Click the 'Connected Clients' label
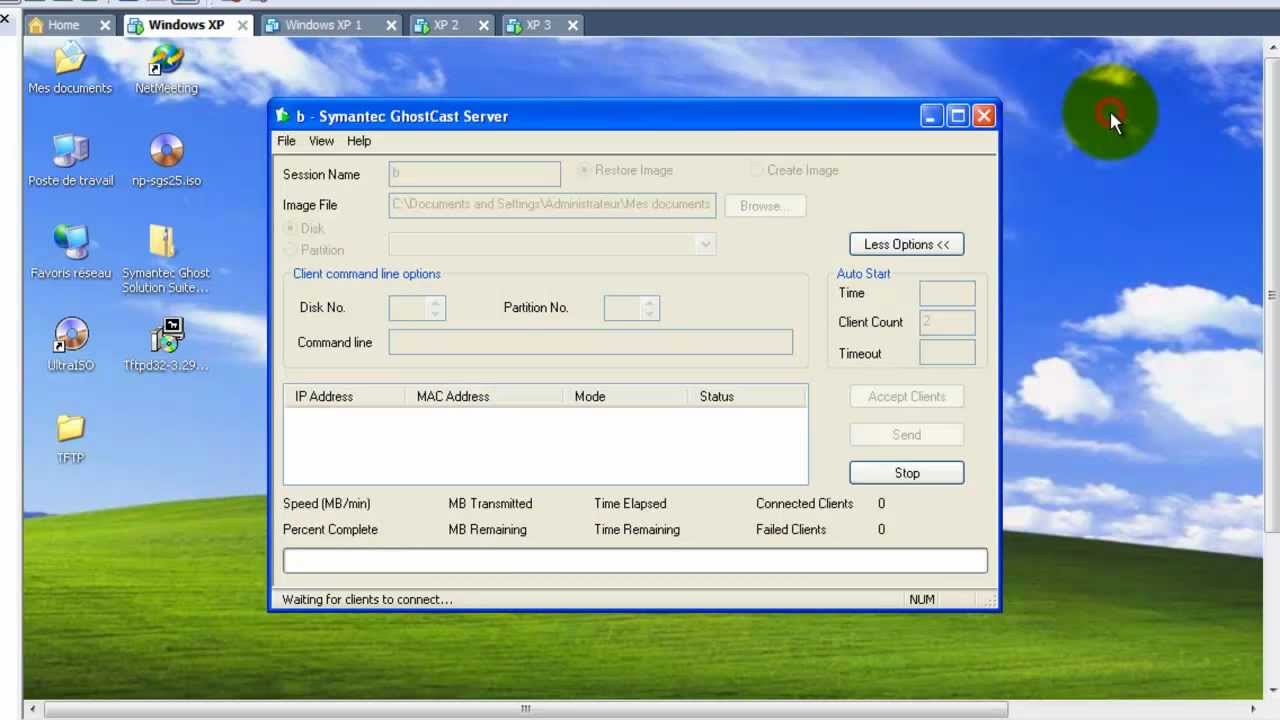This screenshot has width=1280, height=720. (x=804, y=504)
